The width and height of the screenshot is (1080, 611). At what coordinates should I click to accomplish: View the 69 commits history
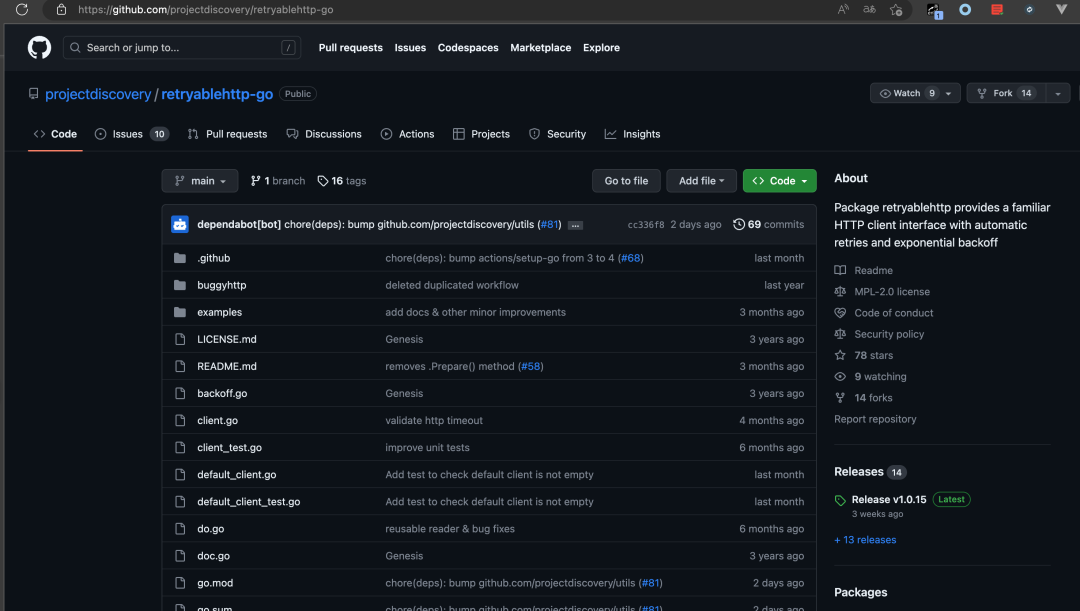769,225
